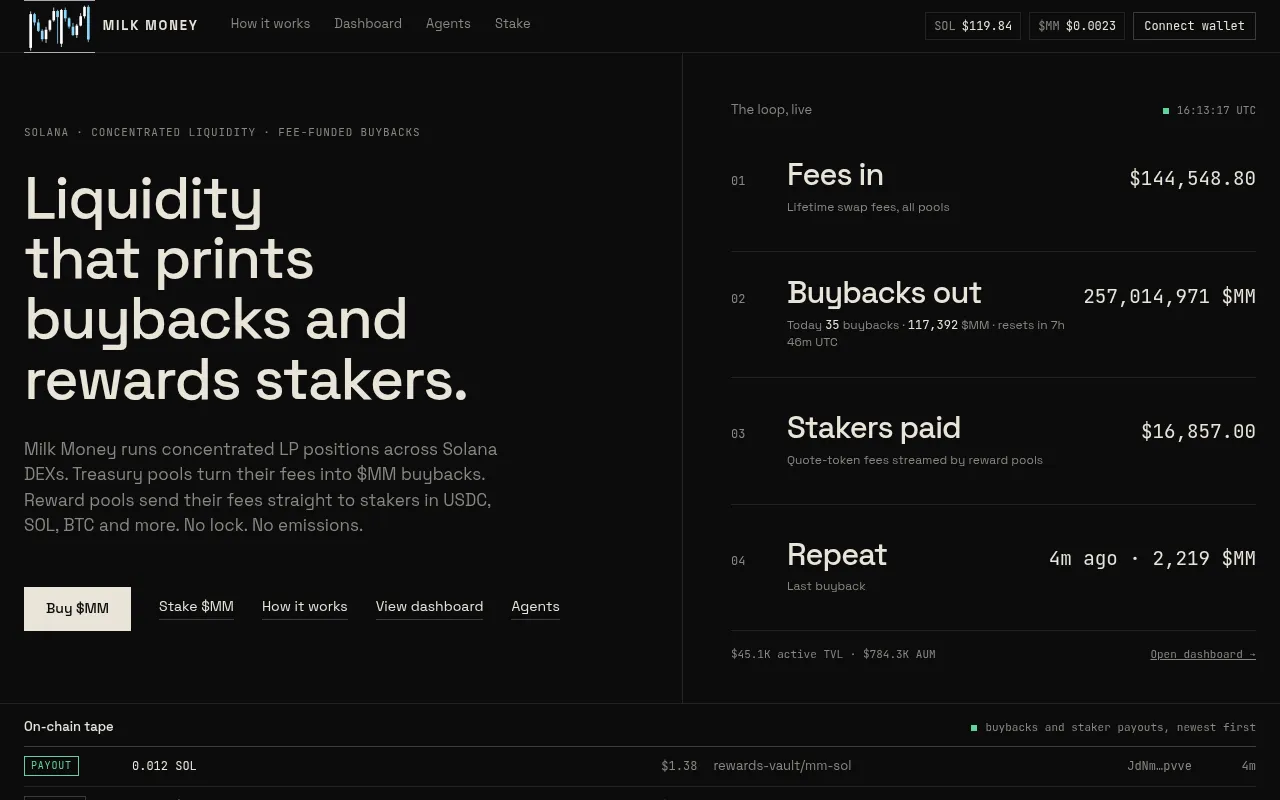Open the How it works nav item
This screenshot has width=1280, height=800.
click(x=270, y=23)
